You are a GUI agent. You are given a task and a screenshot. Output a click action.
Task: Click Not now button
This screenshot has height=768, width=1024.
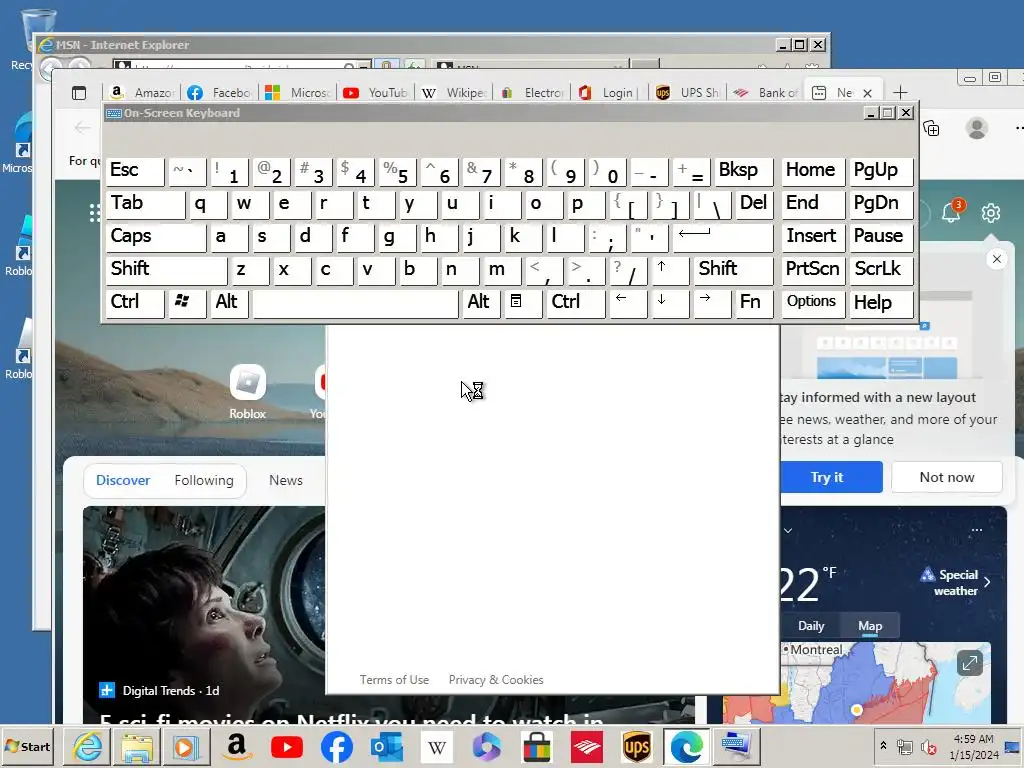click(946, 477)
